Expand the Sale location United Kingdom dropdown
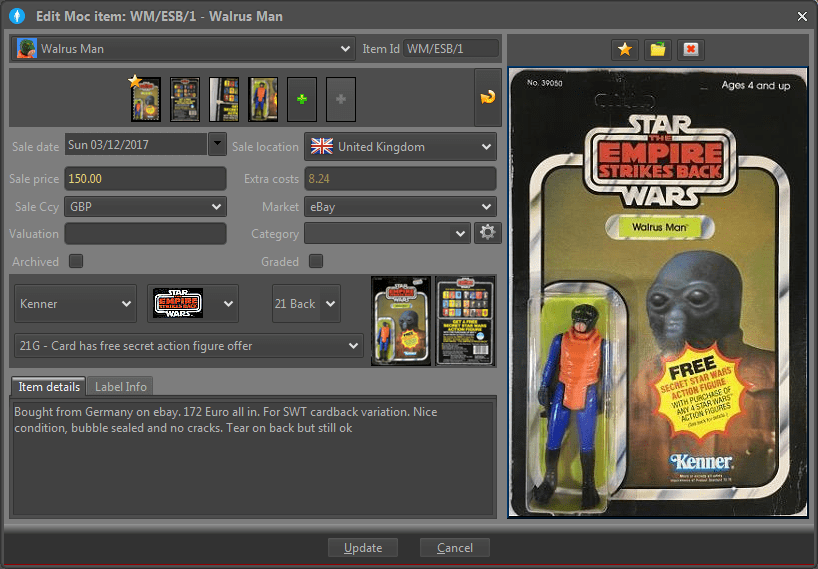818x569 pixels. (400, 146)
